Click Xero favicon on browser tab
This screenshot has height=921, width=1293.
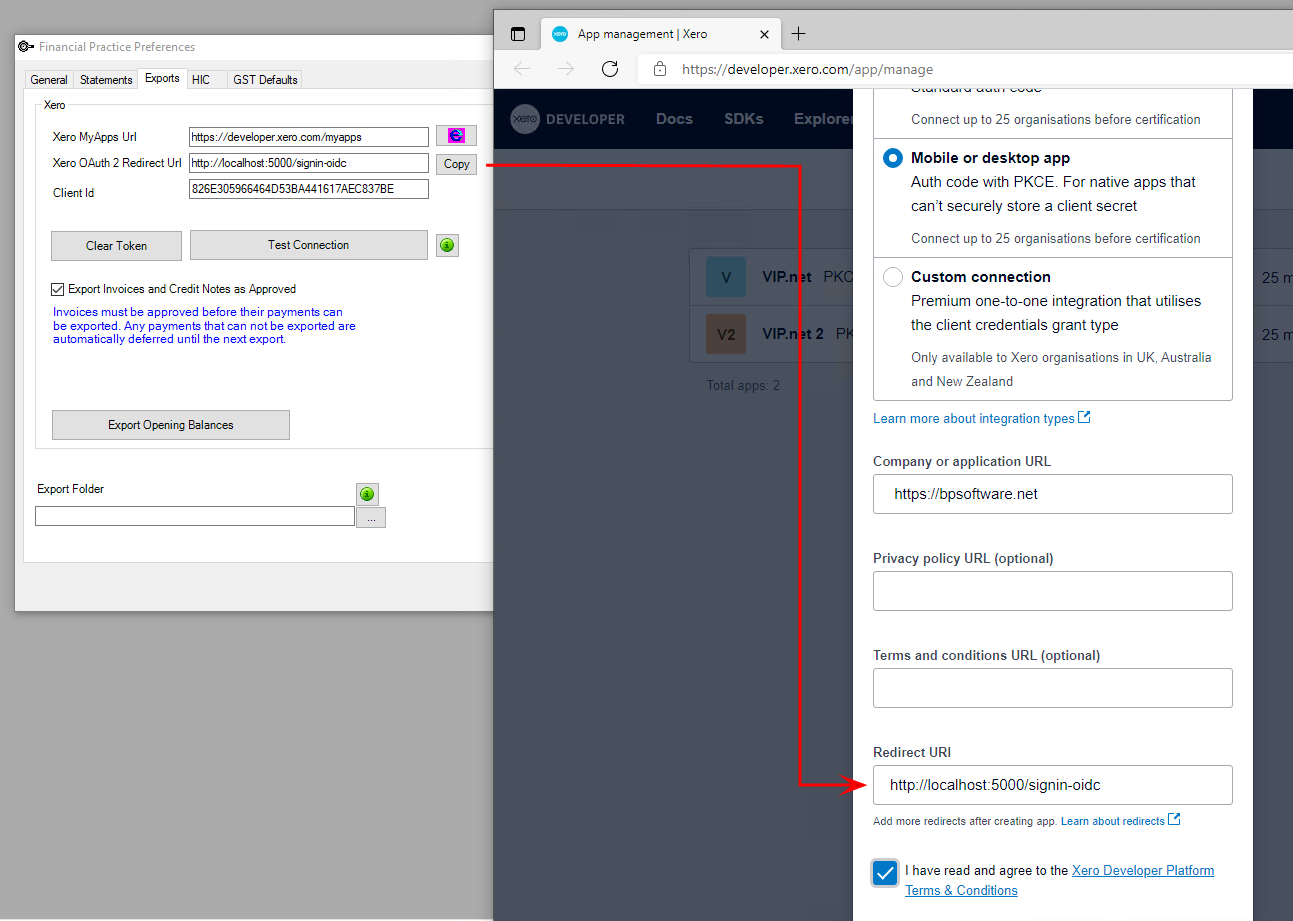(560, 34)
